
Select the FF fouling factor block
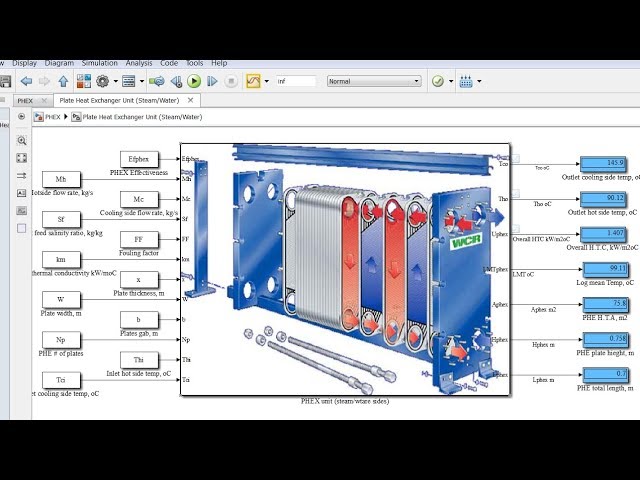click(139, 239)
